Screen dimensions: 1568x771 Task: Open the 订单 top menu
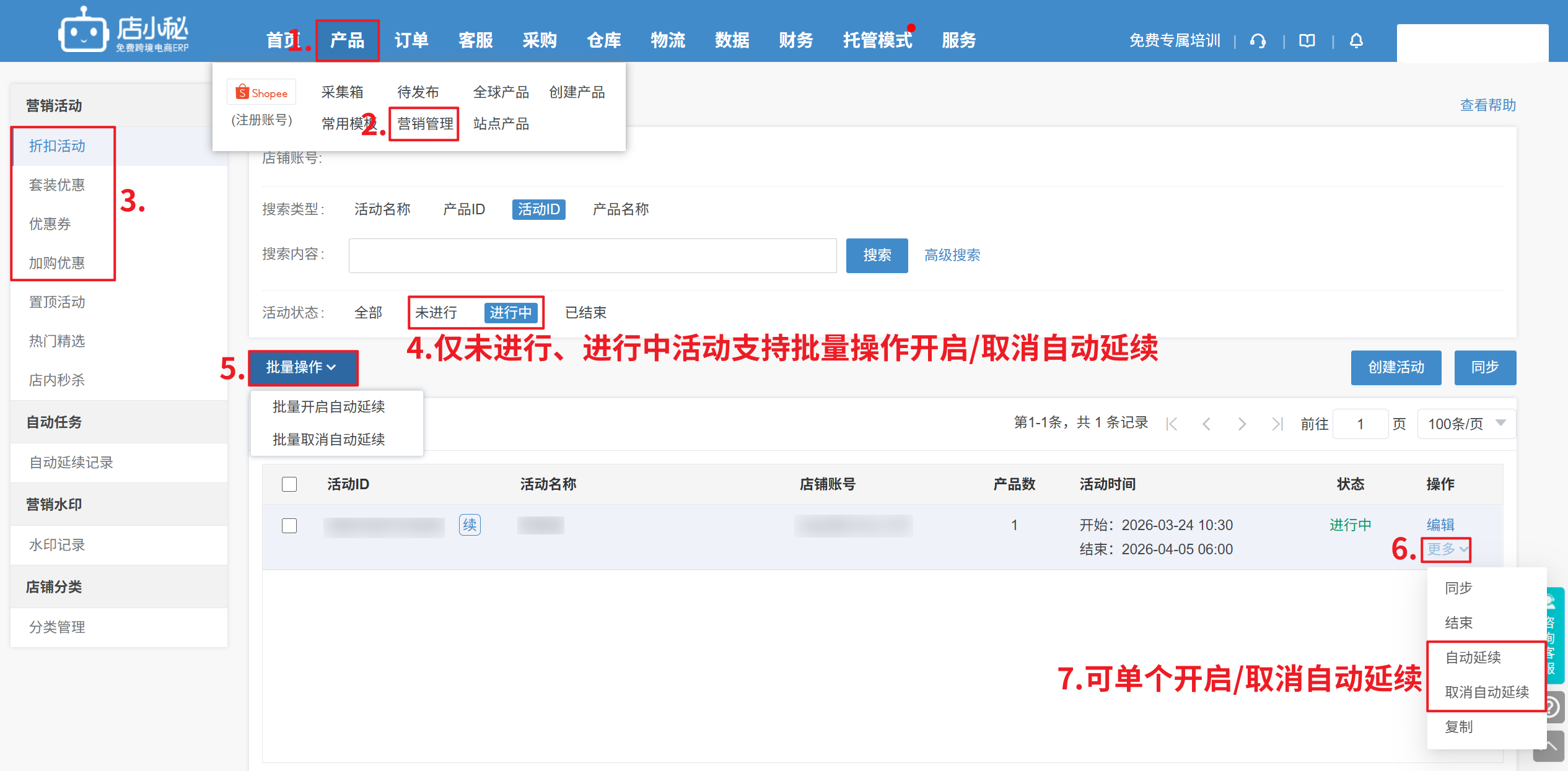[x=411, y=41]
